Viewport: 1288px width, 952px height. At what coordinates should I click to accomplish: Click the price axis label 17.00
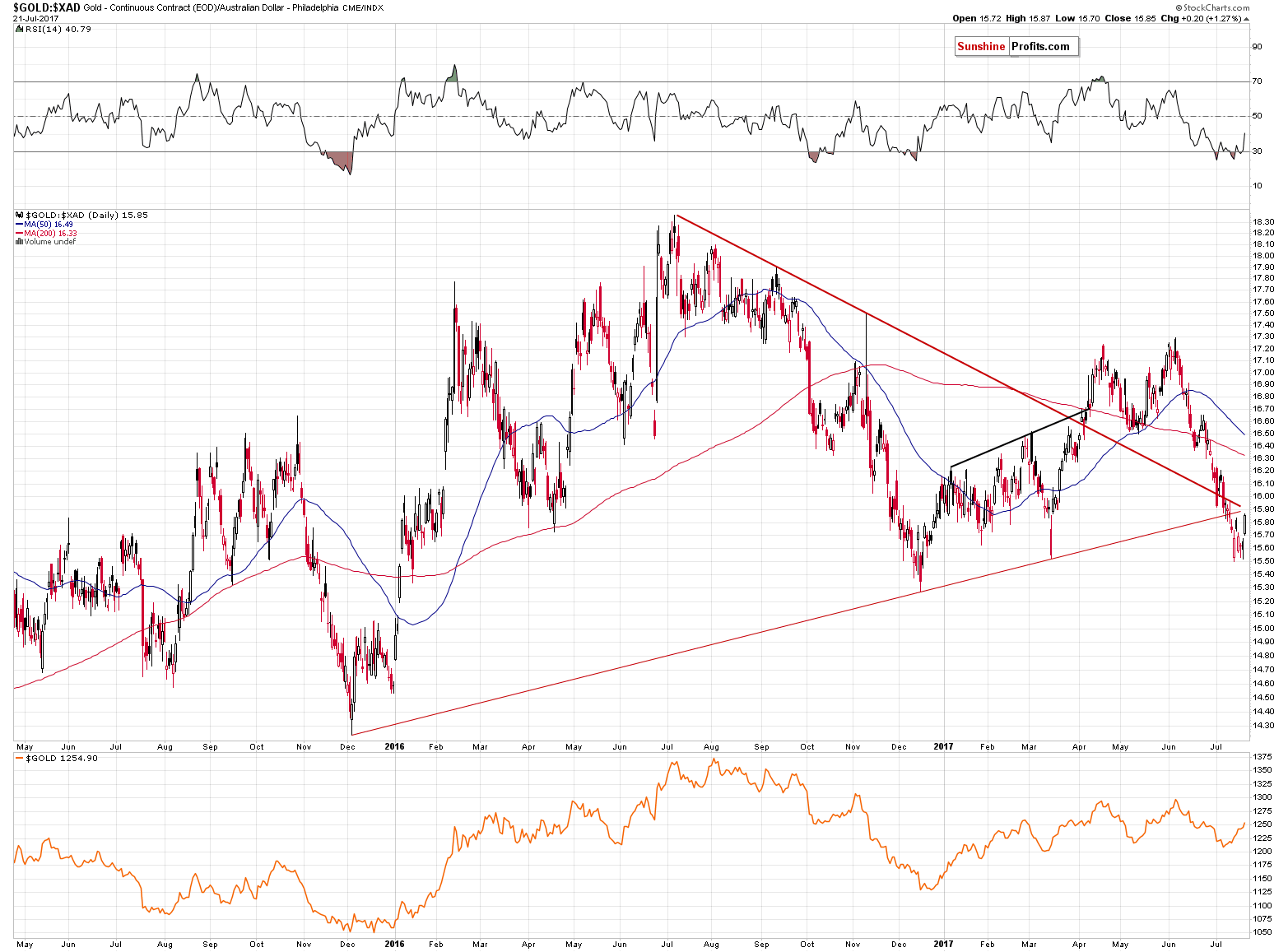[x=1263, y=373]
